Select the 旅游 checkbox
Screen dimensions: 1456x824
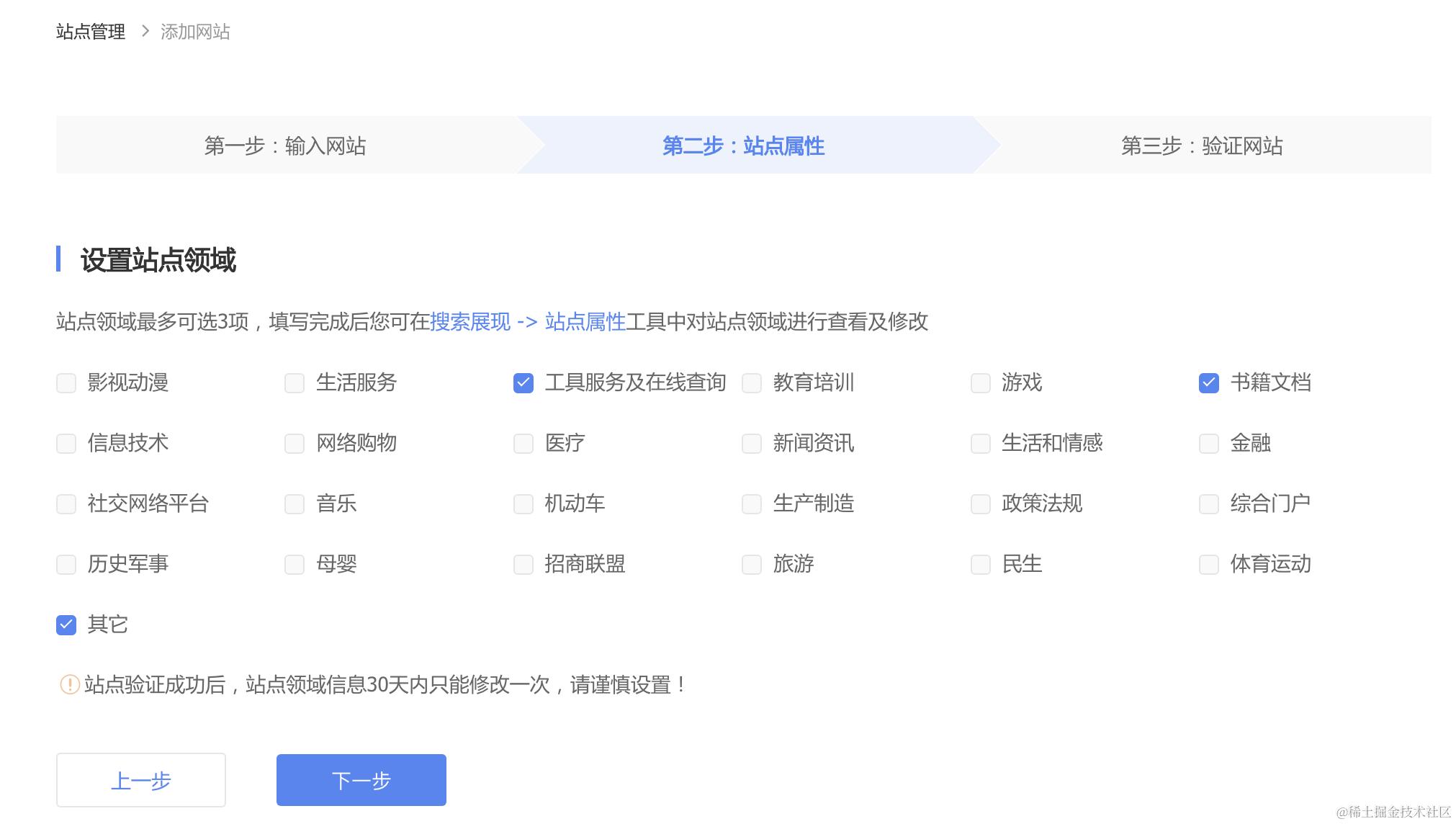pyautogui.click(x=752, y=565)
